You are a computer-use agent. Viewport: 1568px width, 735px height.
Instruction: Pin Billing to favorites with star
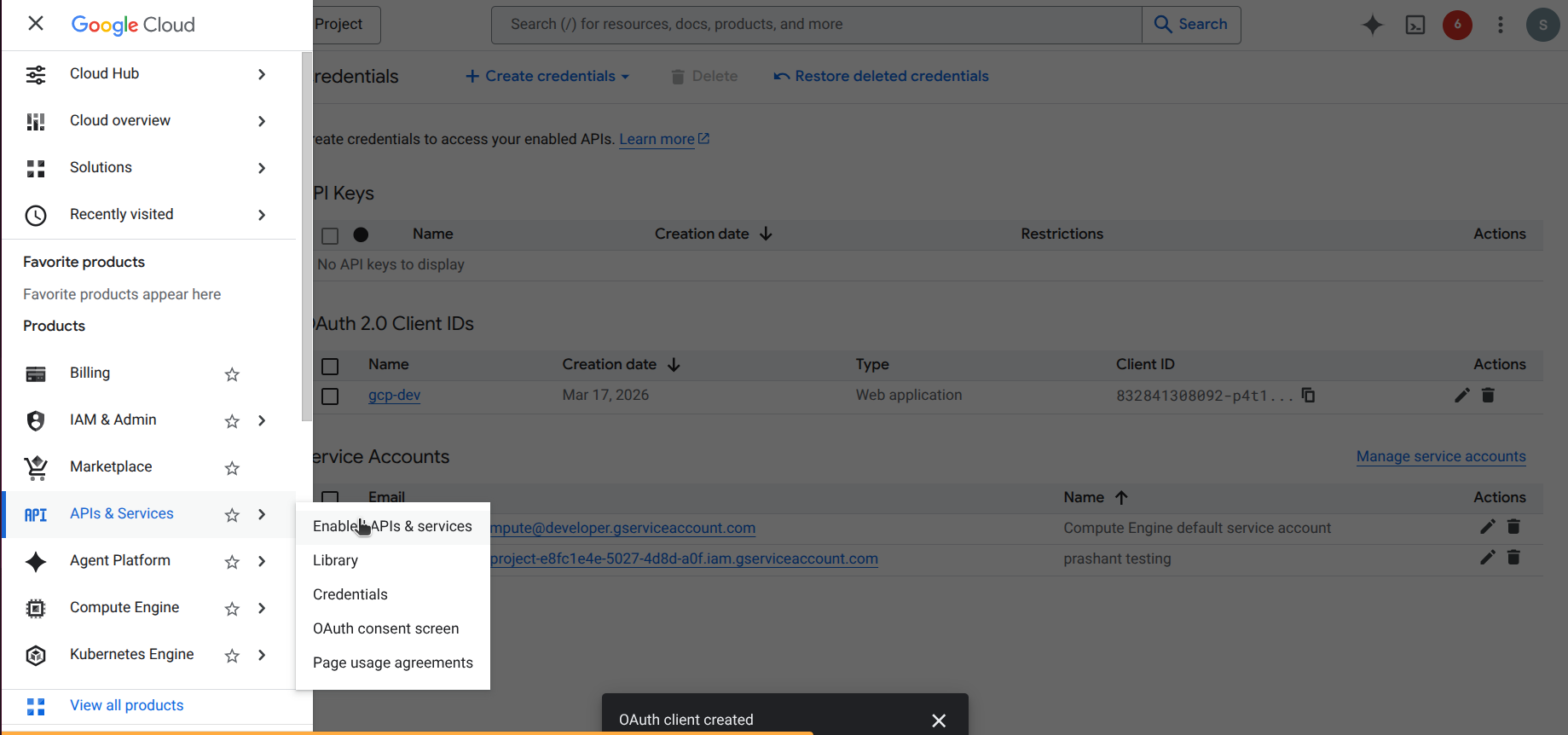232,374
